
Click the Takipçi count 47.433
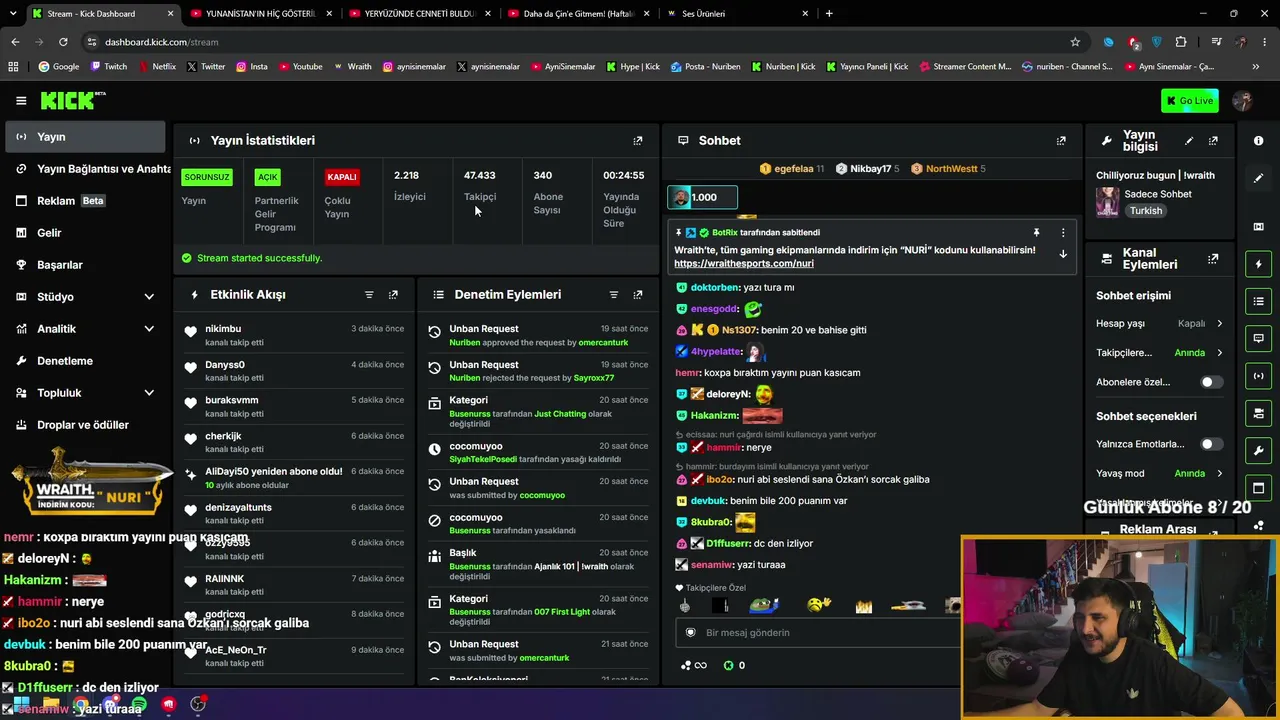coord(480,176)
